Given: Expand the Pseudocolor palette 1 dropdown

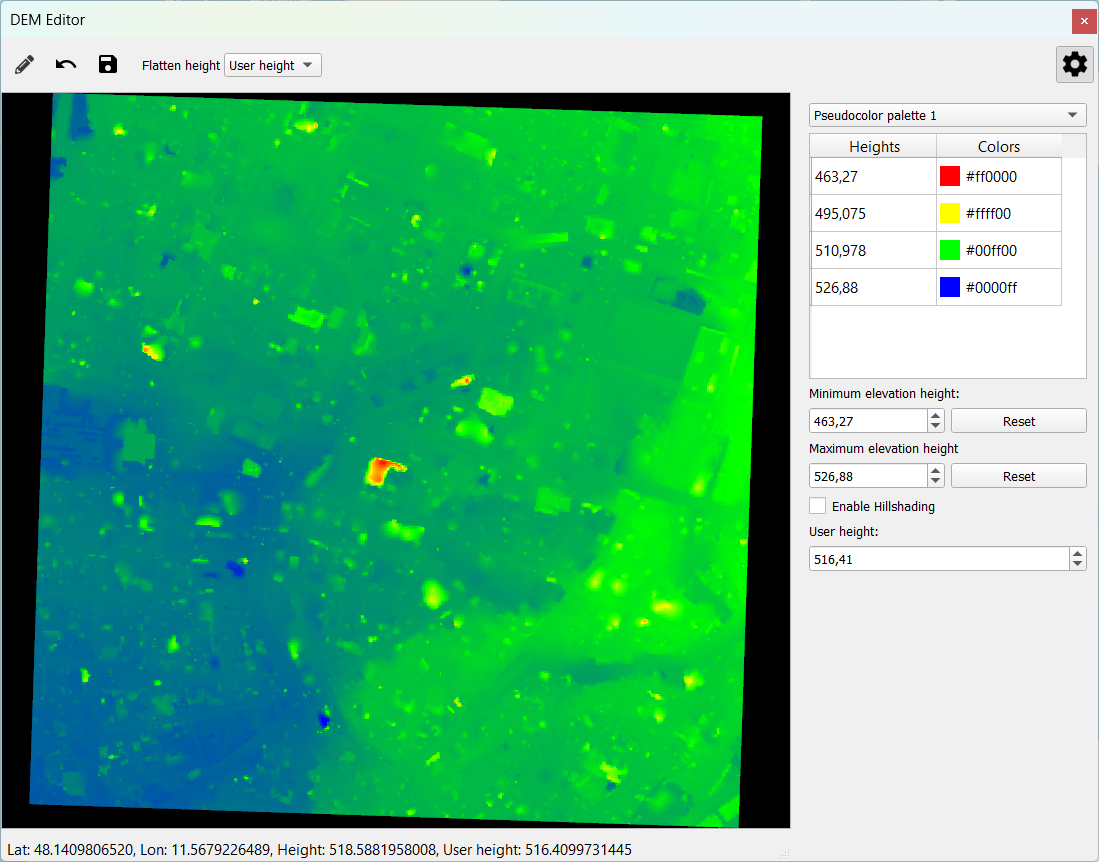Looking at the screenshot, I should 947,116.
